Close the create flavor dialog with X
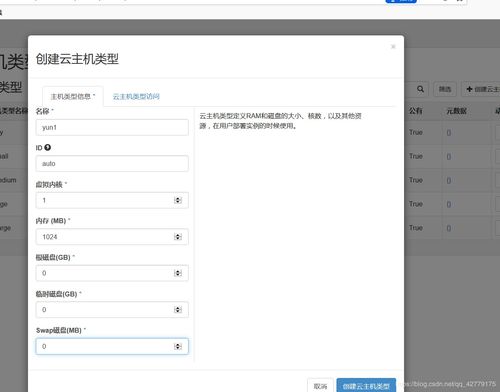 393,46
